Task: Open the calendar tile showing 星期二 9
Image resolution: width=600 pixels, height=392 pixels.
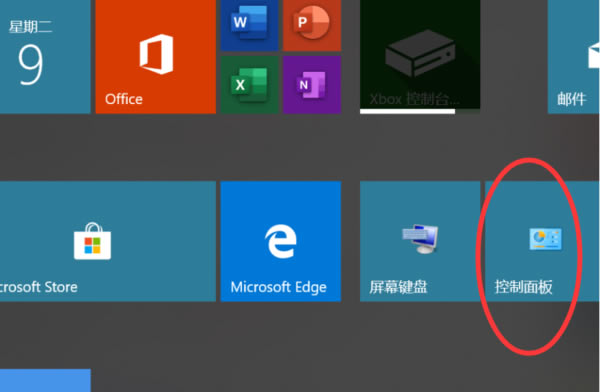Action: [45, 57]
